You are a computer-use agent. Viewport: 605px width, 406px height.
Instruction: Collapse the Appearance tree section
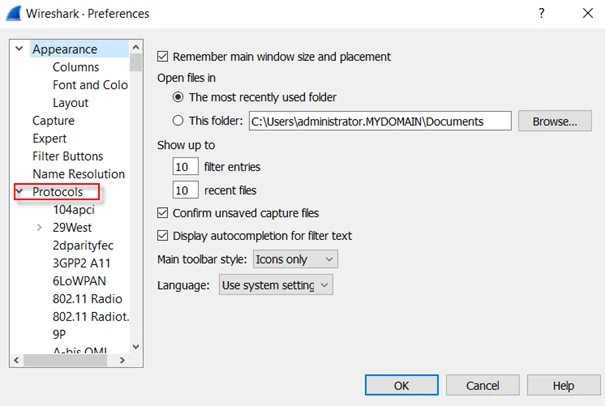pyautogui.click(x=19, y=49)
